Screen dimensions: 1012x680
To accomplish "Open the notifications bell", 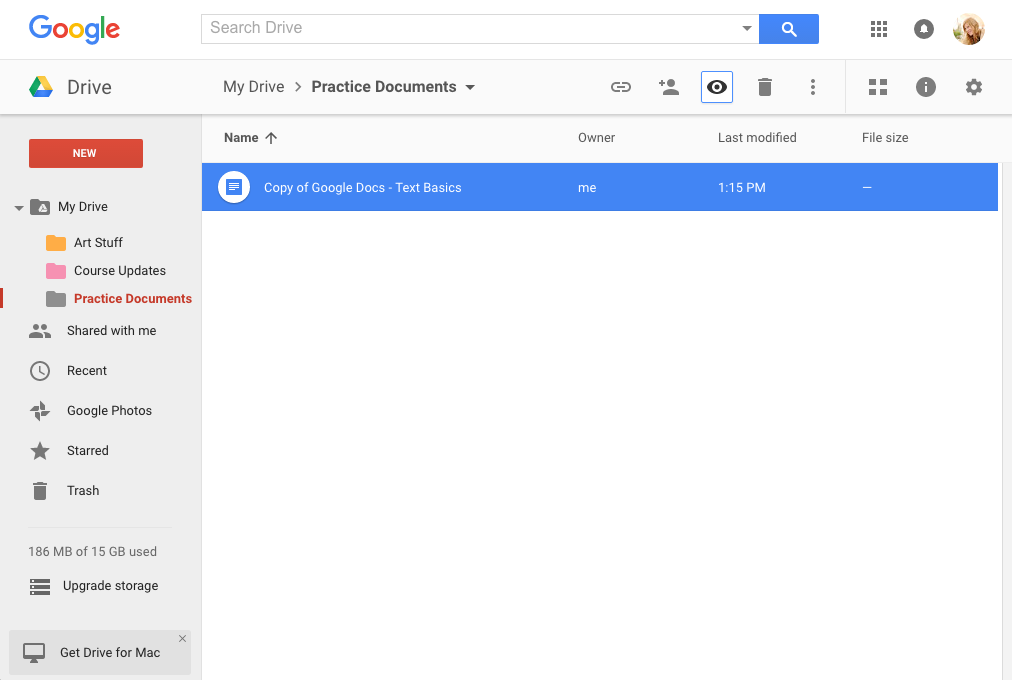I will pyautogui.click(x=924, y=29).
